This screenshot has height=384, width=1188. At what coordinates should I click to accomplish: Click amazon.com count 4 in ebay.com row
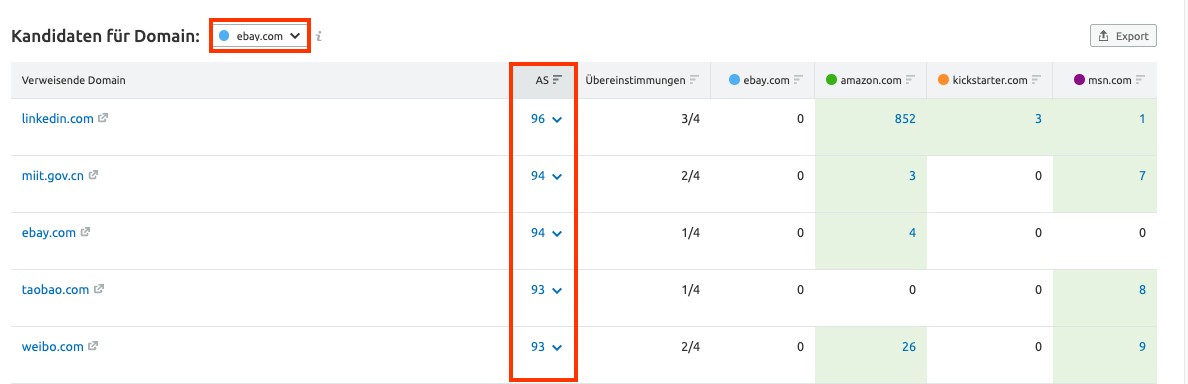pos(913,233)
